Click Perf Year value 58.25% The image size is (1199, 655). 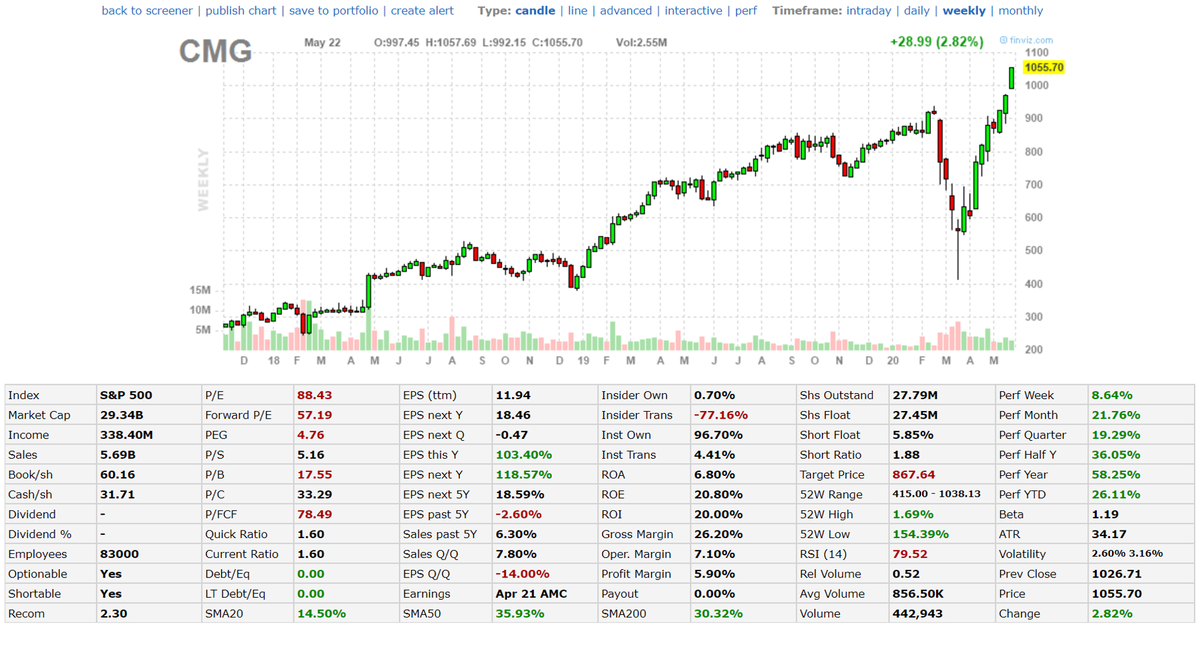click(1115, 475)
